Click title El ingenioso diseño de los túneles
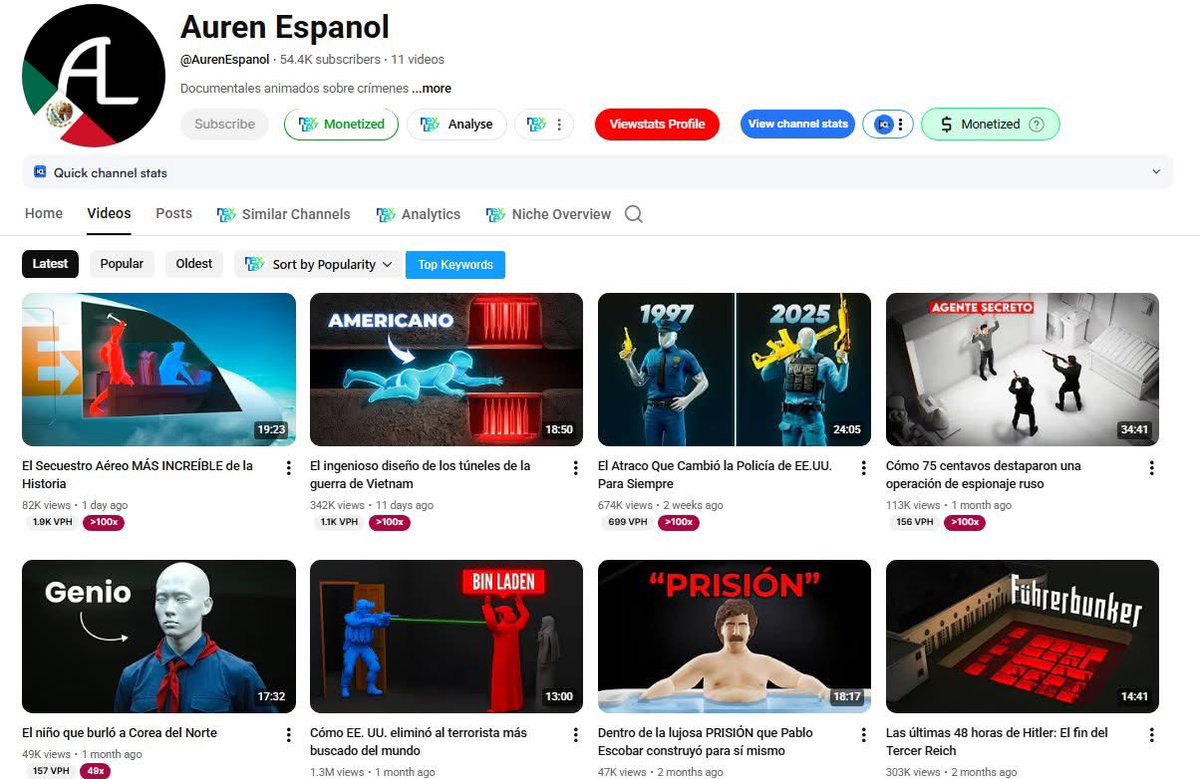1200x779 pixels. coord(420,475)
